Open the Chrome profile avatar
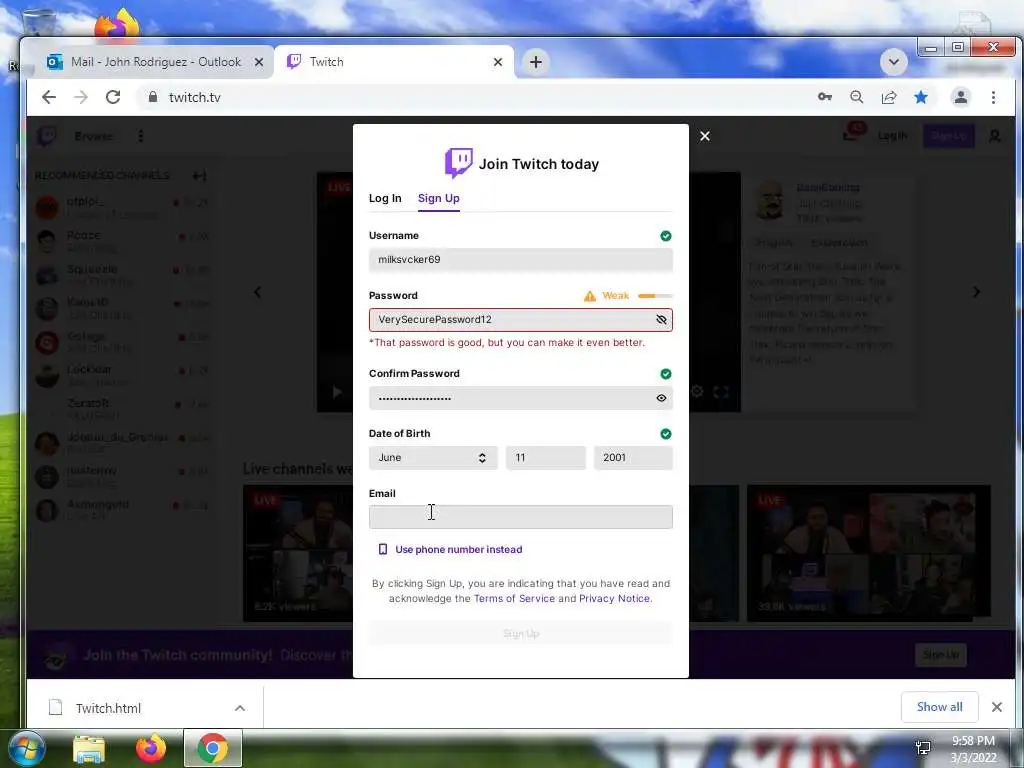Image resolution: width=1024 pixels, height=768 pixels. pyautogui.click(x=961, y=97)
